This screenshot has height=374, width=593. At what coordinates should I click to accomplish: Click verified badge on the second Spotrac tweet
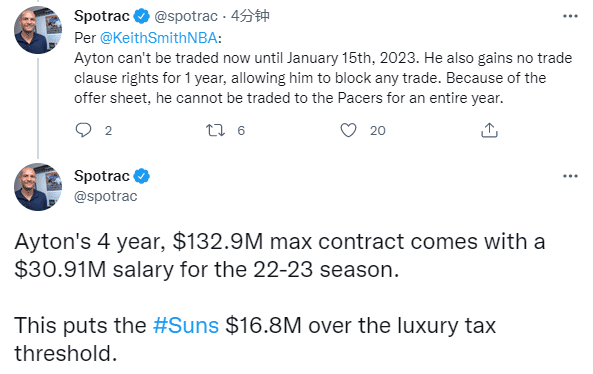click(142, 176)
